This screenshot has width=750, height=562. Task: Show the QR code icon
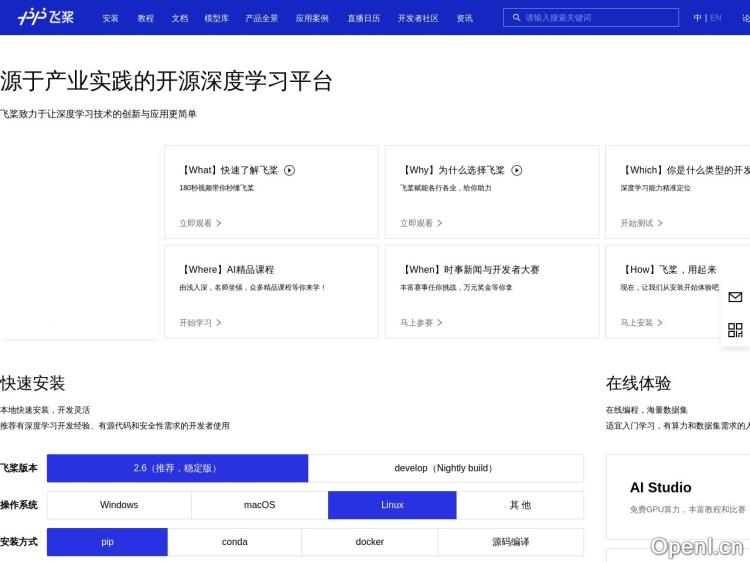point(735,330)
